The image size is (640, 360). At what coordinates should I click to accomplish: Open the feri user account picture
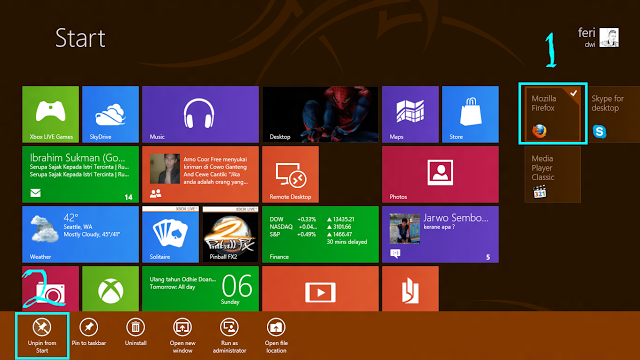(609, 38)
